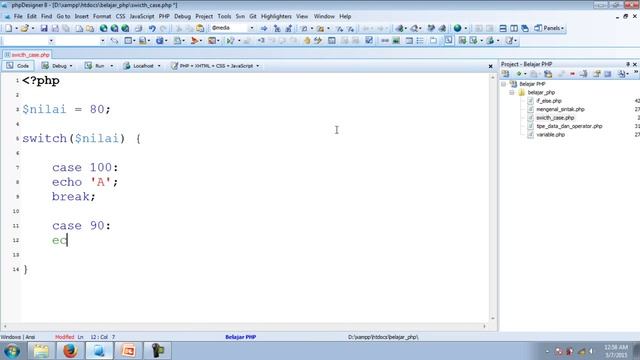
Task: Pin the Project panel with pushpin icon
Action: pyautogui.click(x=628, y=64)
